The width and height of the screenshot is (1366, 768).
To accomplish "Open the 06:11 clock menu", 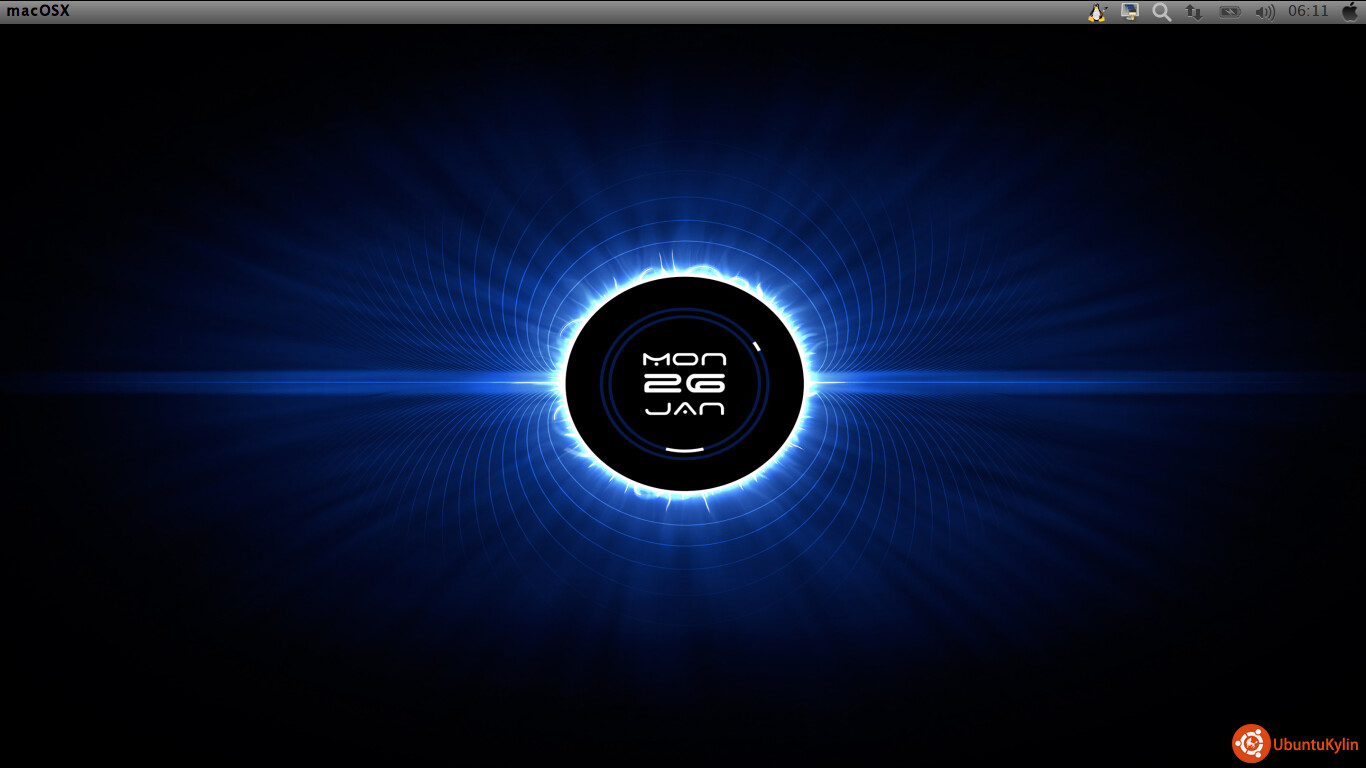I will click(1308, 12).
